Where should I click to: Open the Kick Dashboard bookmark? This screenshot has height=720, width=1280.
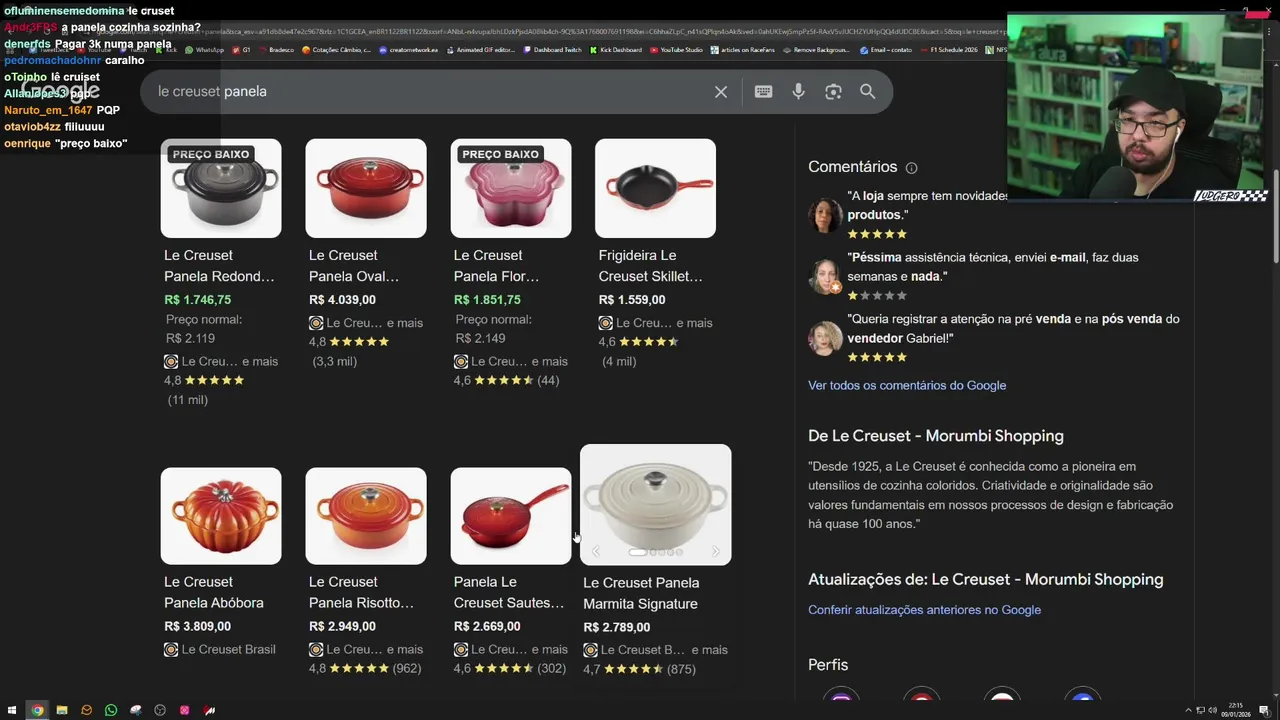[616, 50]
